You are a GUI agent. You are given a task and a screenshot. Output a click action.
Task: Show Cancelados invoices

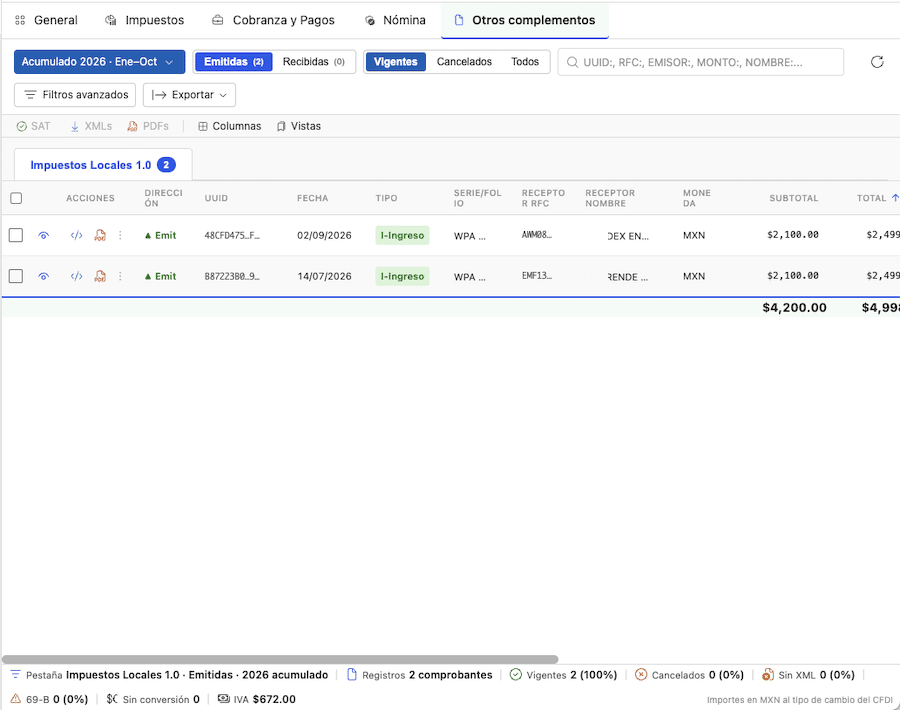click(x=464, y=62)
